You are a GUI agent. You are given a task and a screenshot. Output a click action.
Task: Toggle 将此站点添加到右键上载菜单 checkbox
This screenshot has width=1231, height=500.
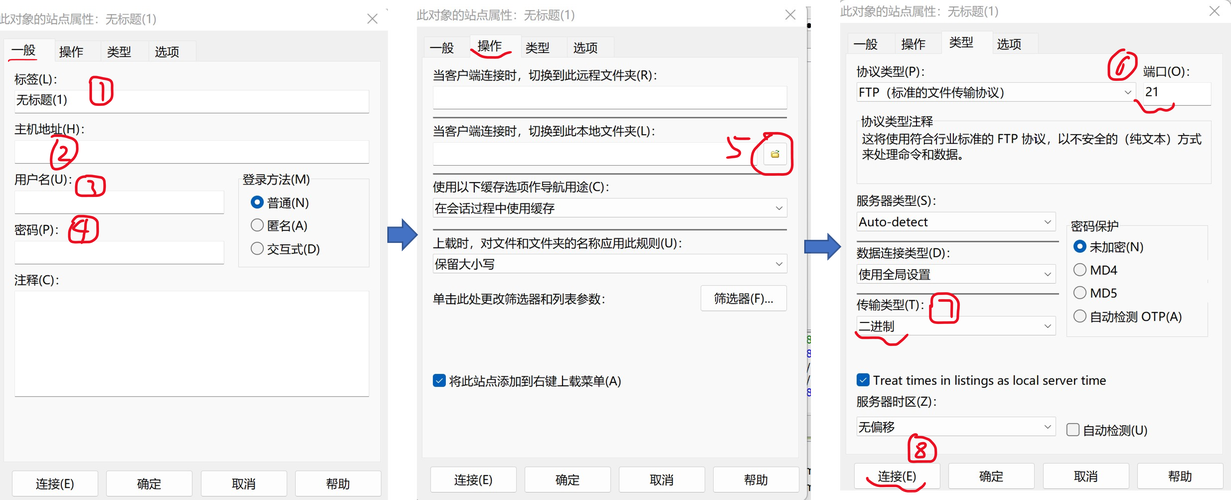(x=440, y=380)
